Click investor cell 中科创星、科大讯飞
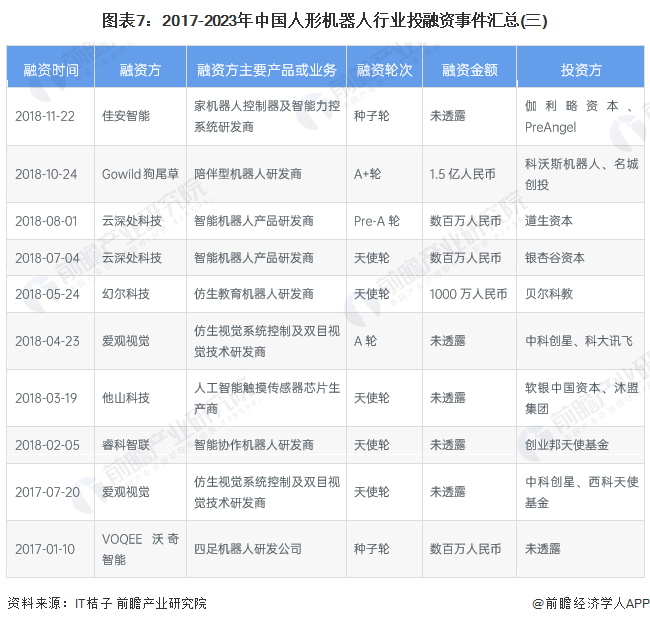This screenshot has height=624, width=650. (579, 341)
